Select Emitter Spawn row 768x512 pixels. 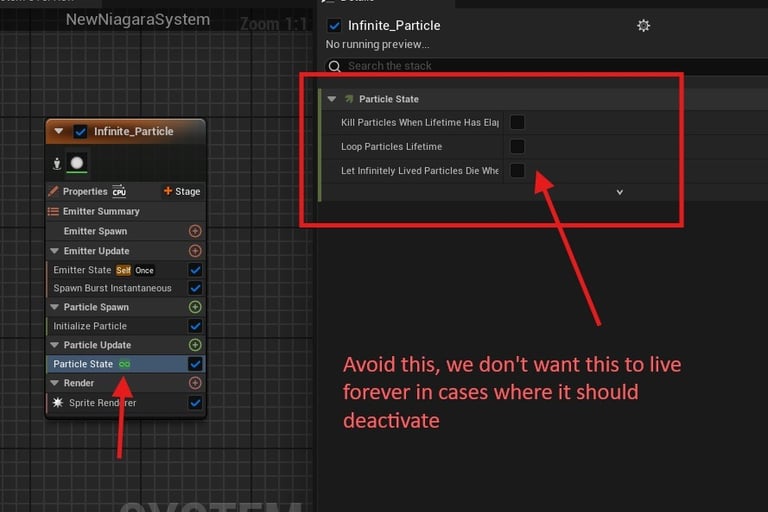click(x=125, y=231)
